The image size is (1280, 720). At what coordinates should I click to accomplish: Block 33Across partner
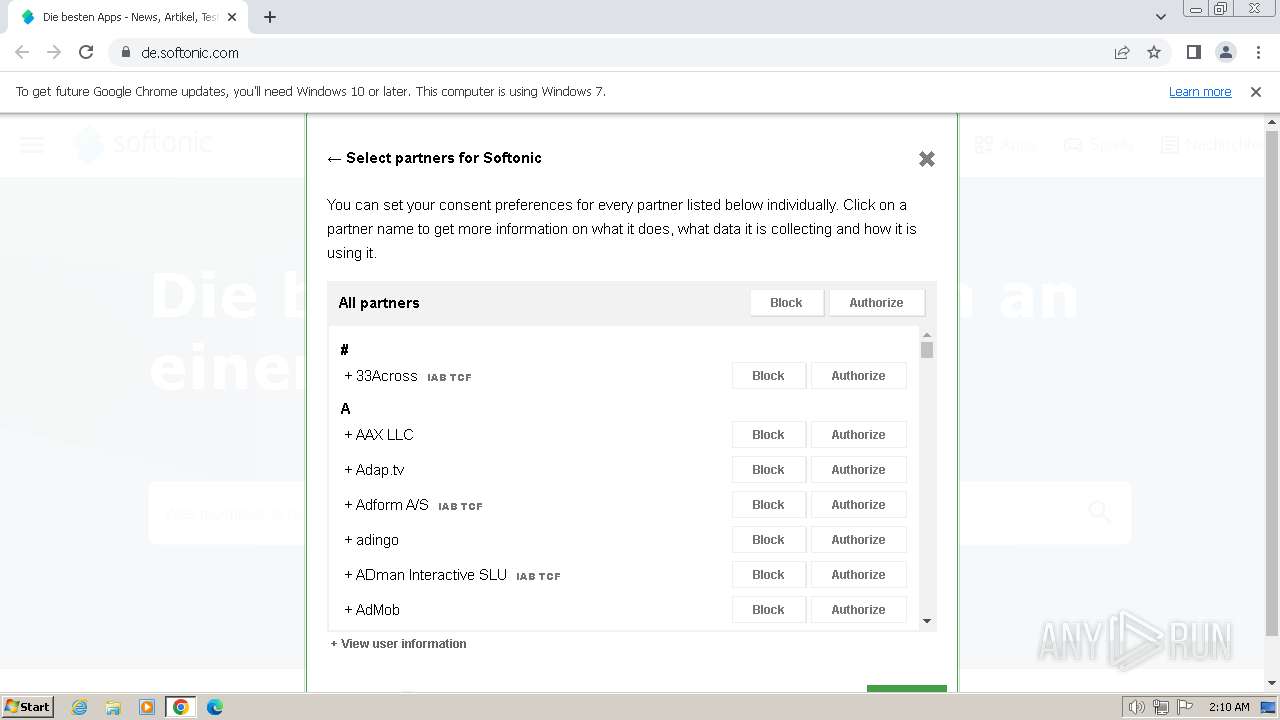(x=768, y=376)
